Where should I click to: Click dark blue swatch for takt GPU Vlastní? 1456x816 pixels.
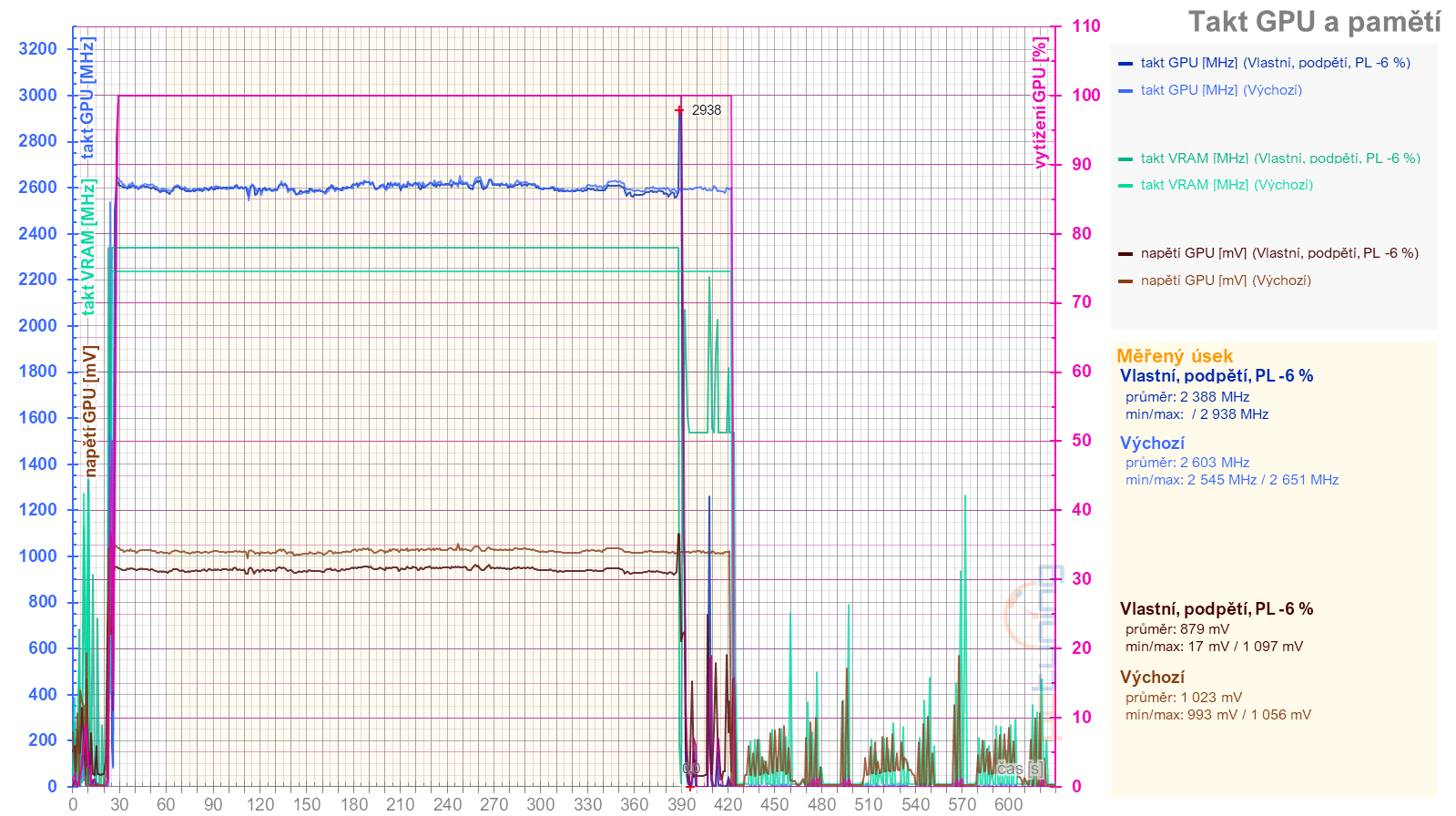pyautogui.click(x=1125, y=64)
